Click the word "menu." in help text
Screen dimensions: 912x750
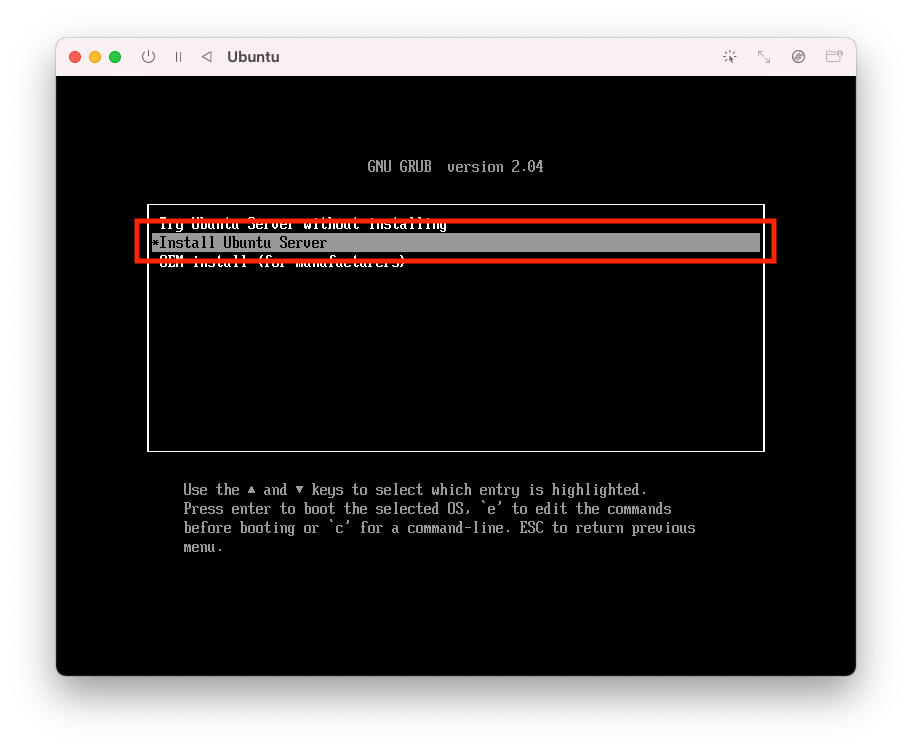[x=203, y=547]
